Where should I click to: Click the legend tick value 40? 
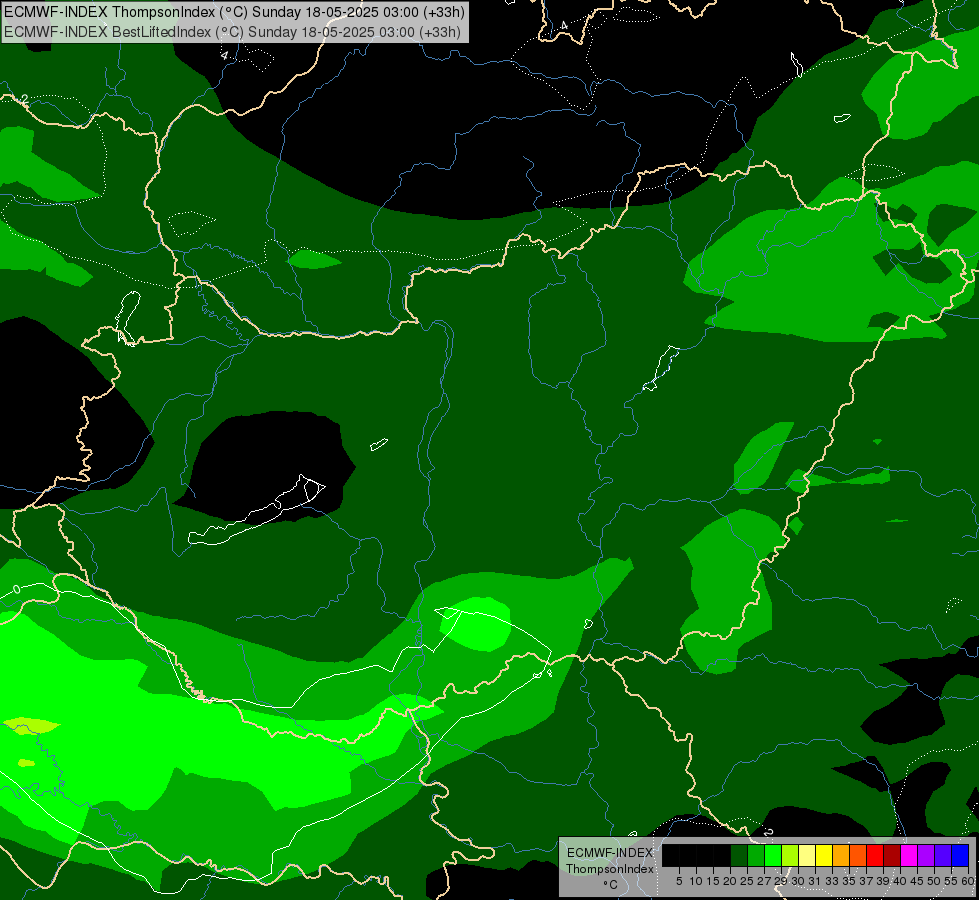tap(900, 881)
